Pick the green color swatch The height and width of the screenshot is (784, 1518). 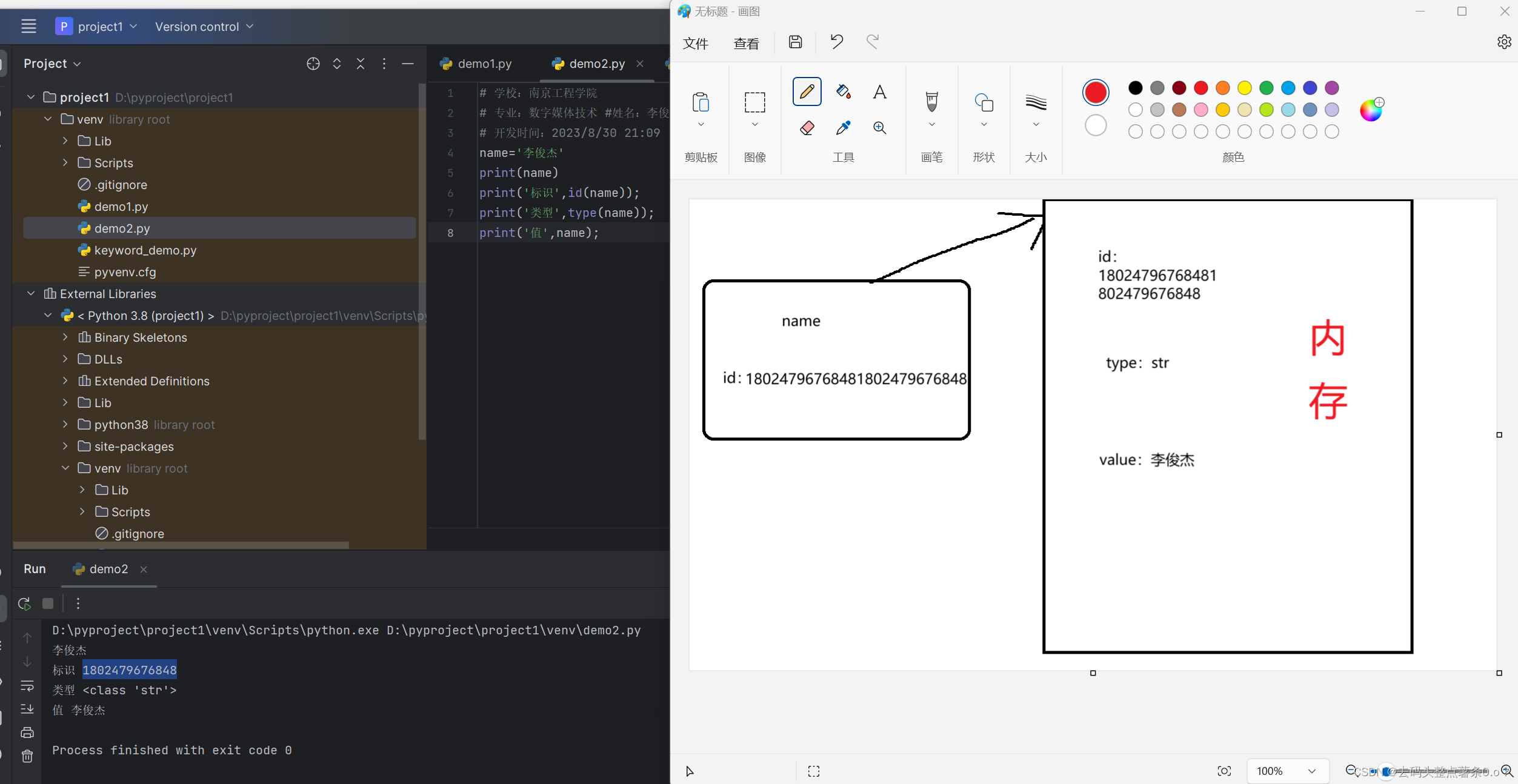click(1266, 88)
